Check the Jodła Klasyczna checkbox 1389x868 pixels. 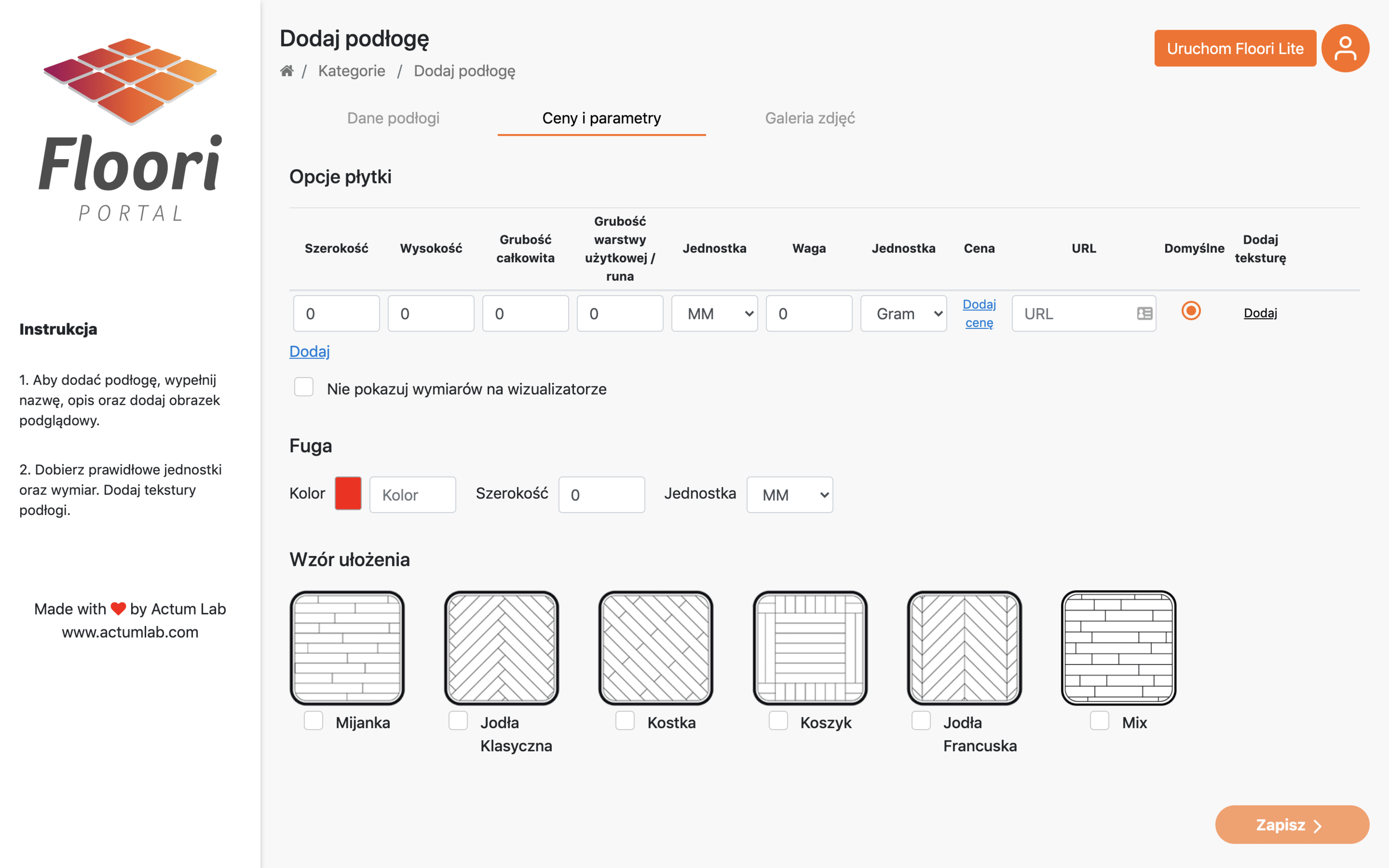458,720
